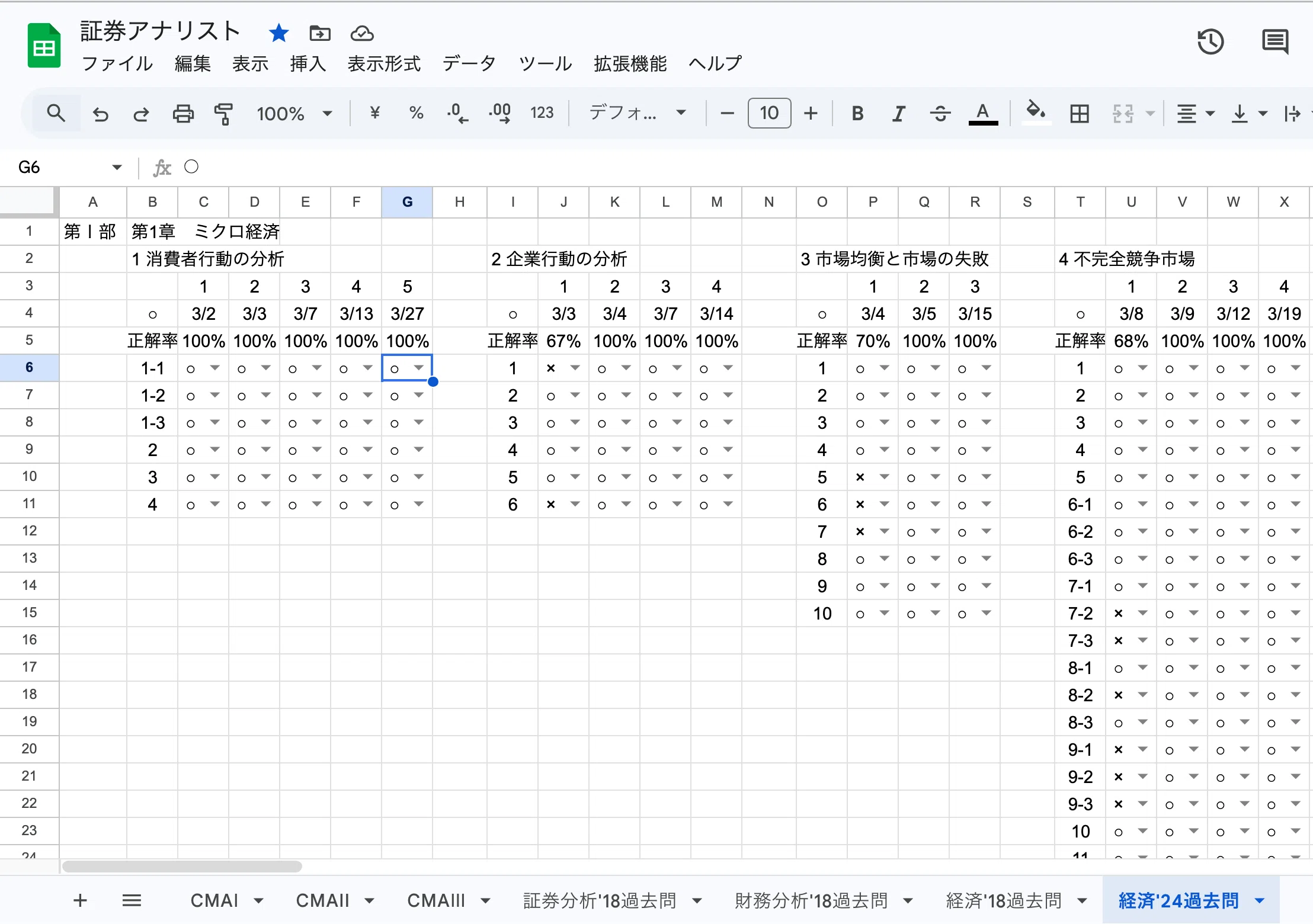Open the font family デフォ... dropdown
1313x924 pixels.
coord(638,113)
